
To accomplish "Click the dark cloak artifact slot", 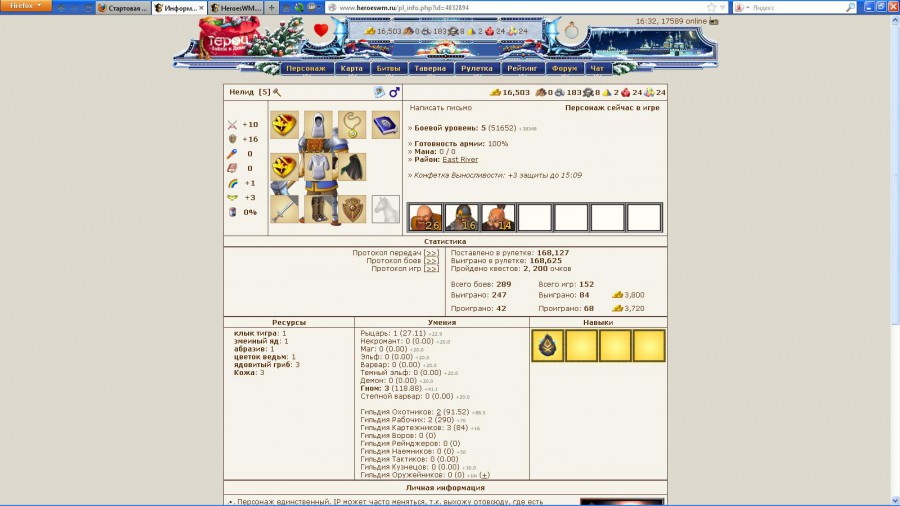I will (352, 167).
